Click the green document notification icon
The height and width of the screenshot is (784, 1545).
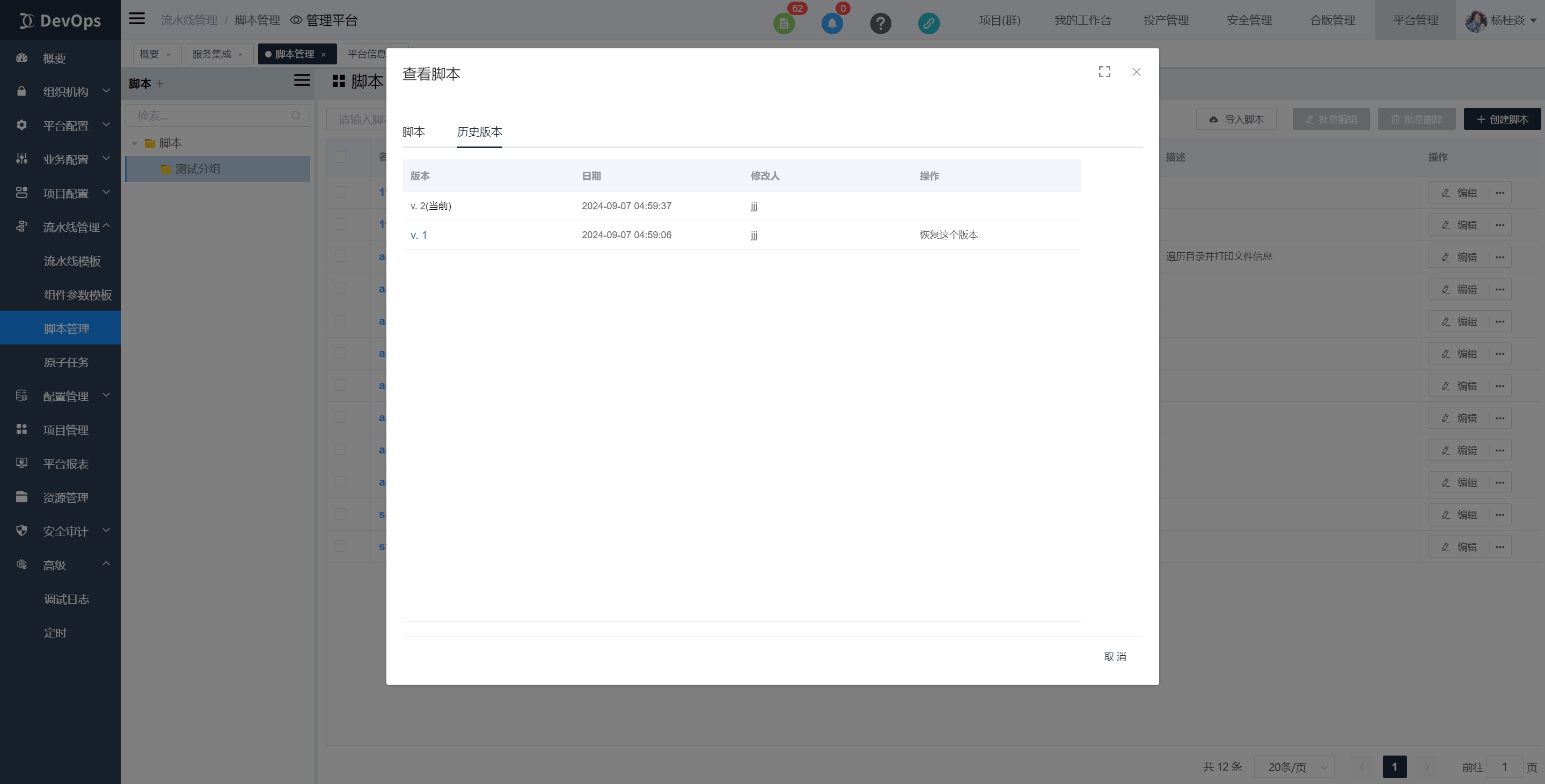(x=784, y=24)
